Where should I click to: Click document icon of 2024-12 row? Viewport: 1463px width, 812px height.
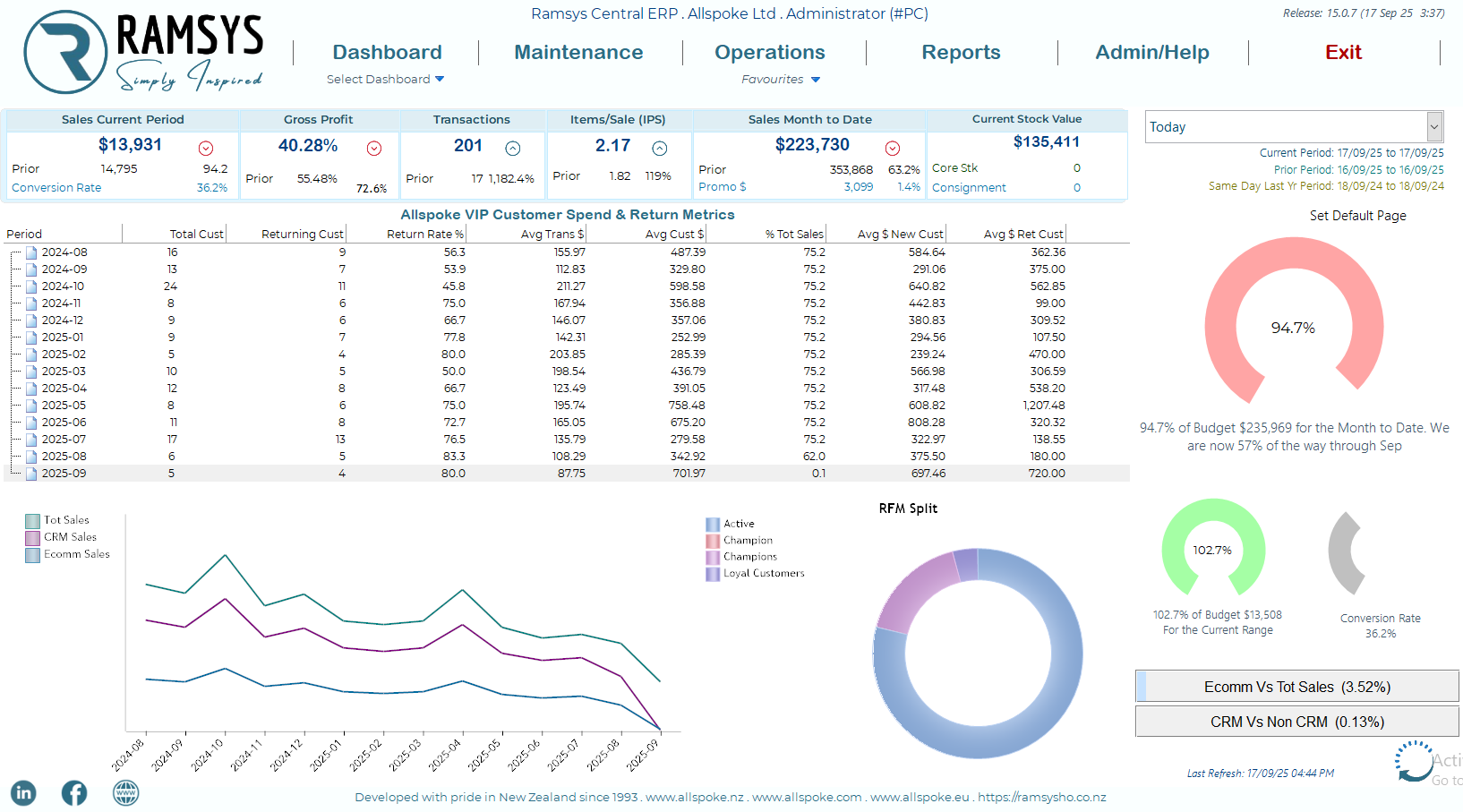click(31, 321)
